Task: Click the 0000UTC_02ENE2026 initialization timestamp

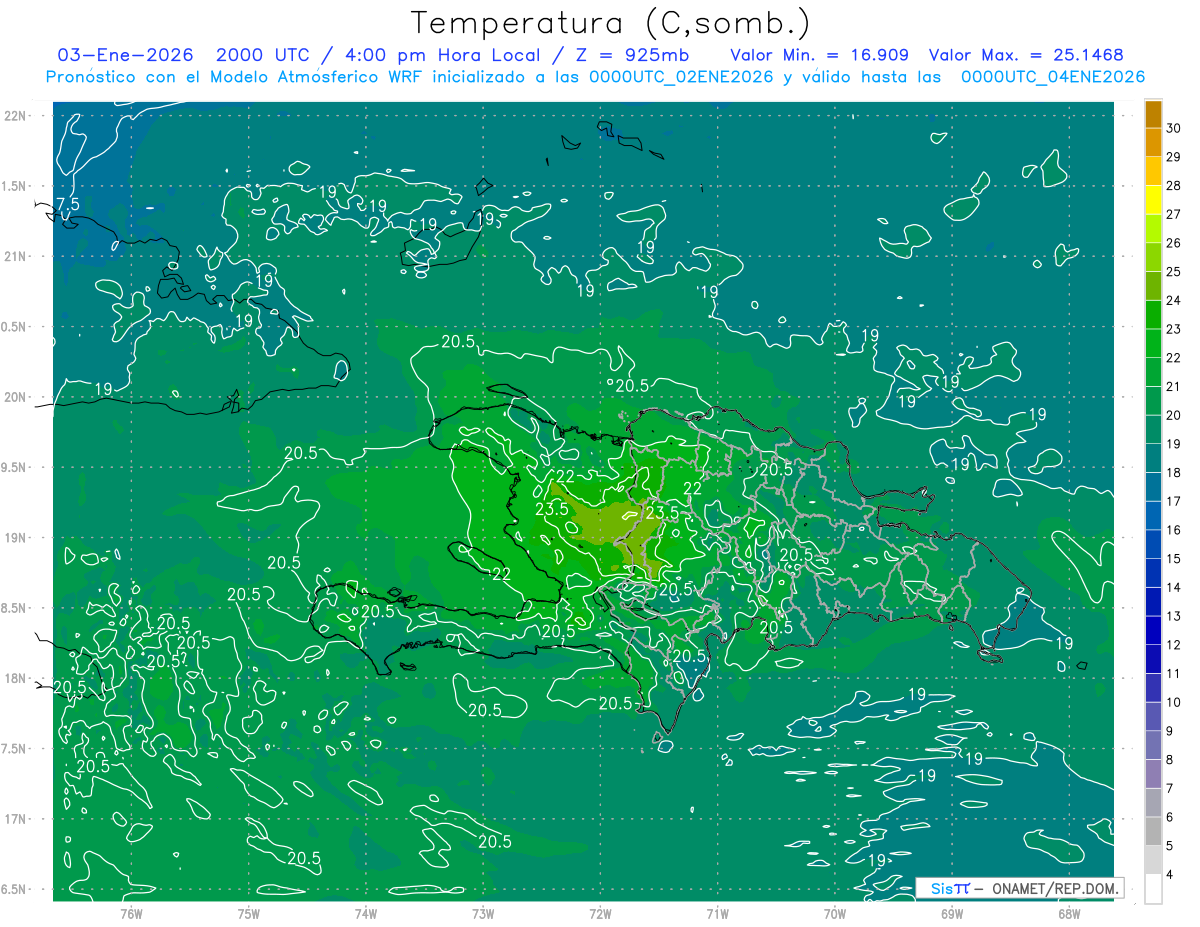Action: click(x=681, y=77)
